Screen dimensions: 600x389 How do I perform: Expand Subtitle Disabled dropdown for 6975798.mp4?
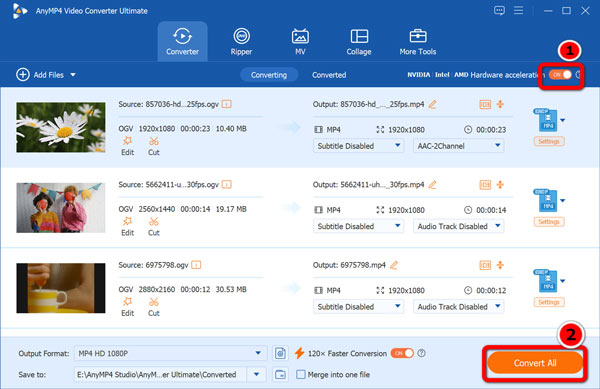pos(359,306)
